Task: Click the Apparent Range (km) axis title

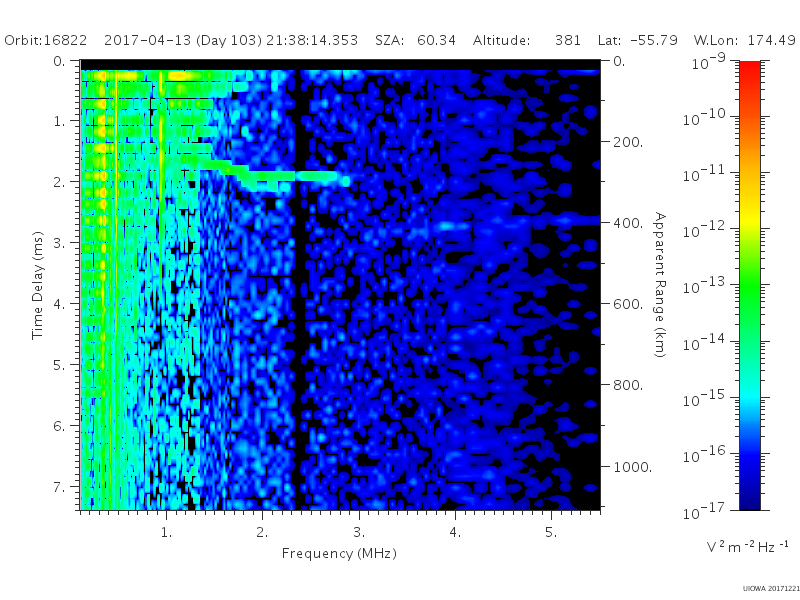Action: pos(660,285)
